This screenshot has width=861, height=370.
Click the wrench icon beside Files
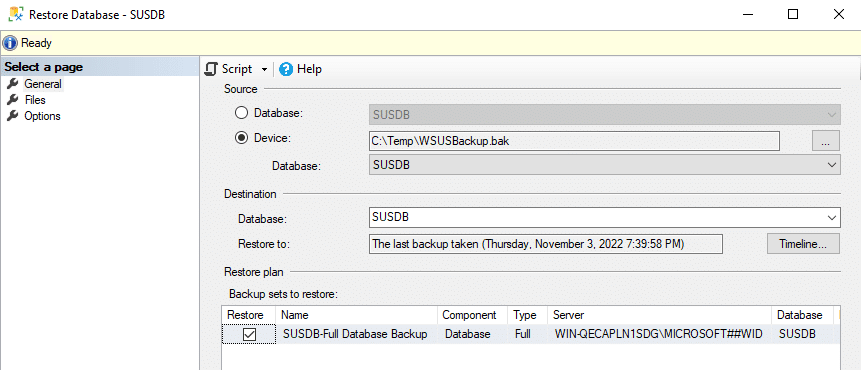[13, 99]
